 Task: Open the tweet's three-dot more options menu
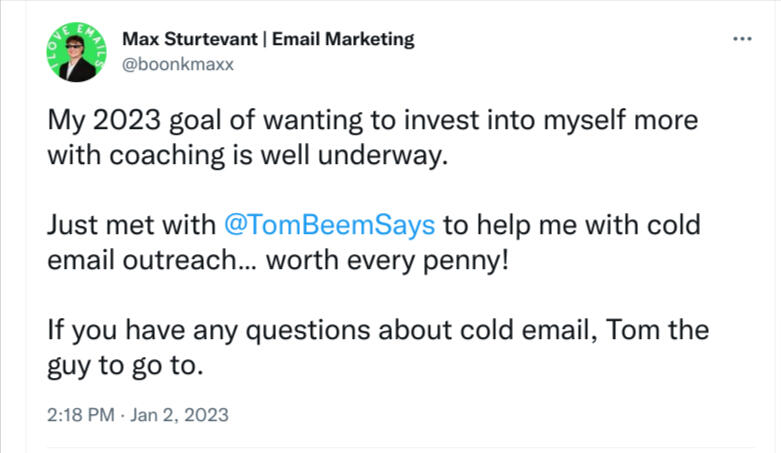coord(742,39)
